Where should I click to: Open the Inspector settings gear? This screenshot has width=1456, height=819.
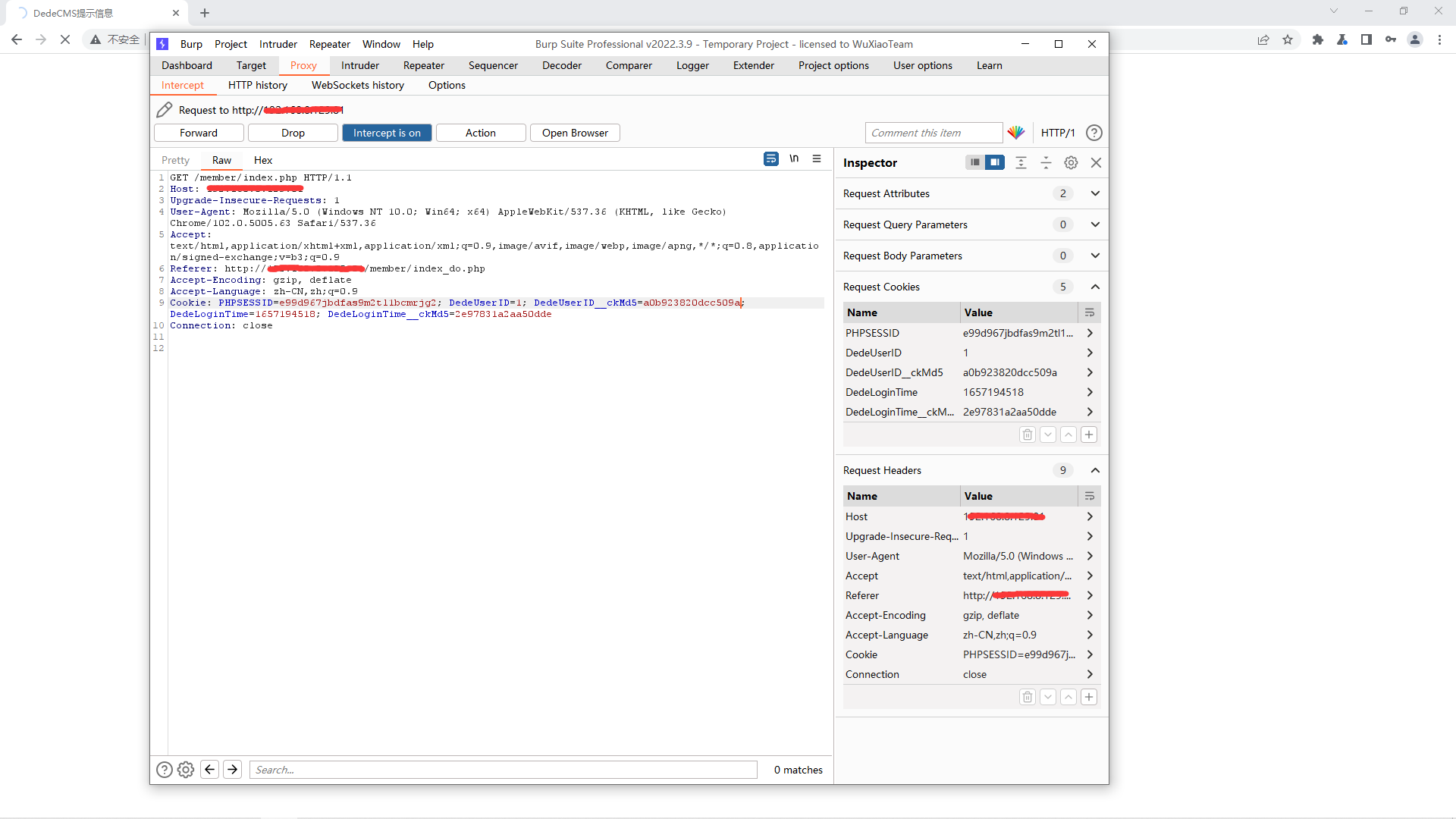coord(1071,162)
